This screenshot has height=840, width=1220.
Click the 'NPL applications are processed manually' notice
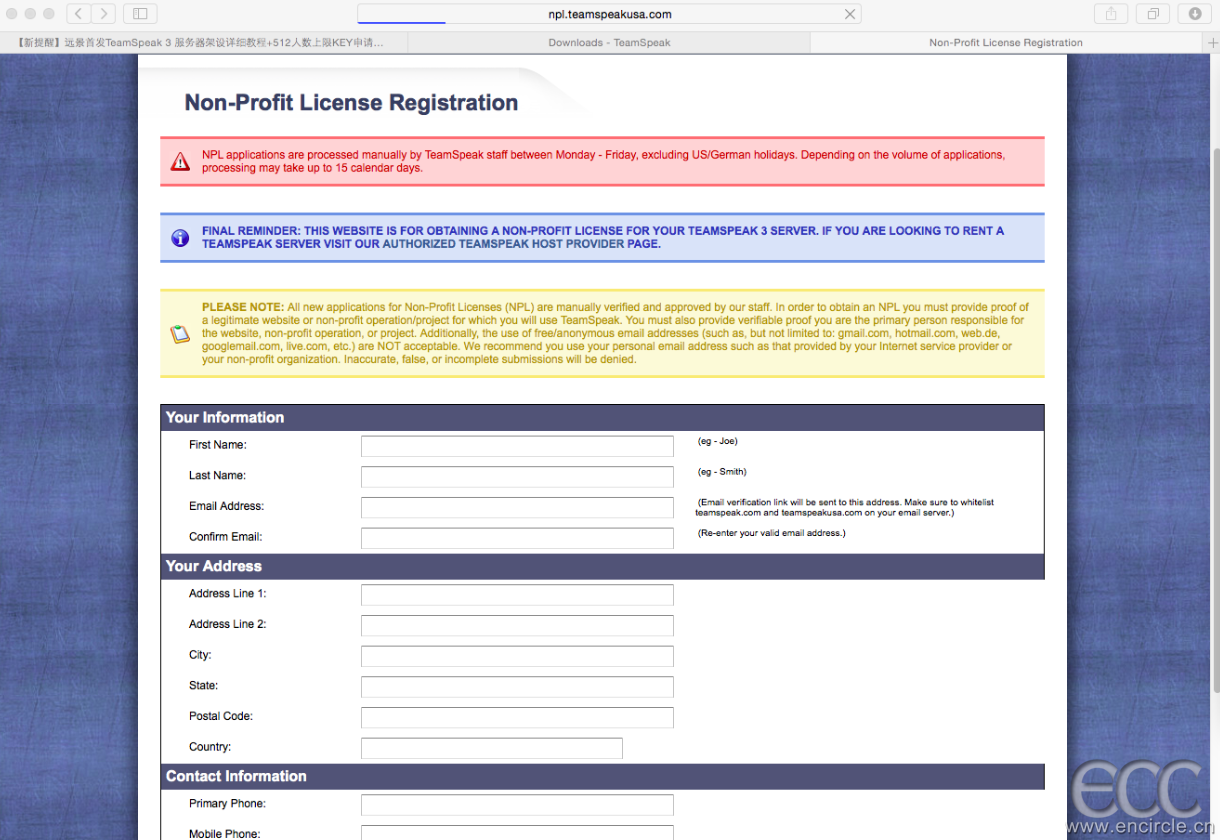pos(603,161)
